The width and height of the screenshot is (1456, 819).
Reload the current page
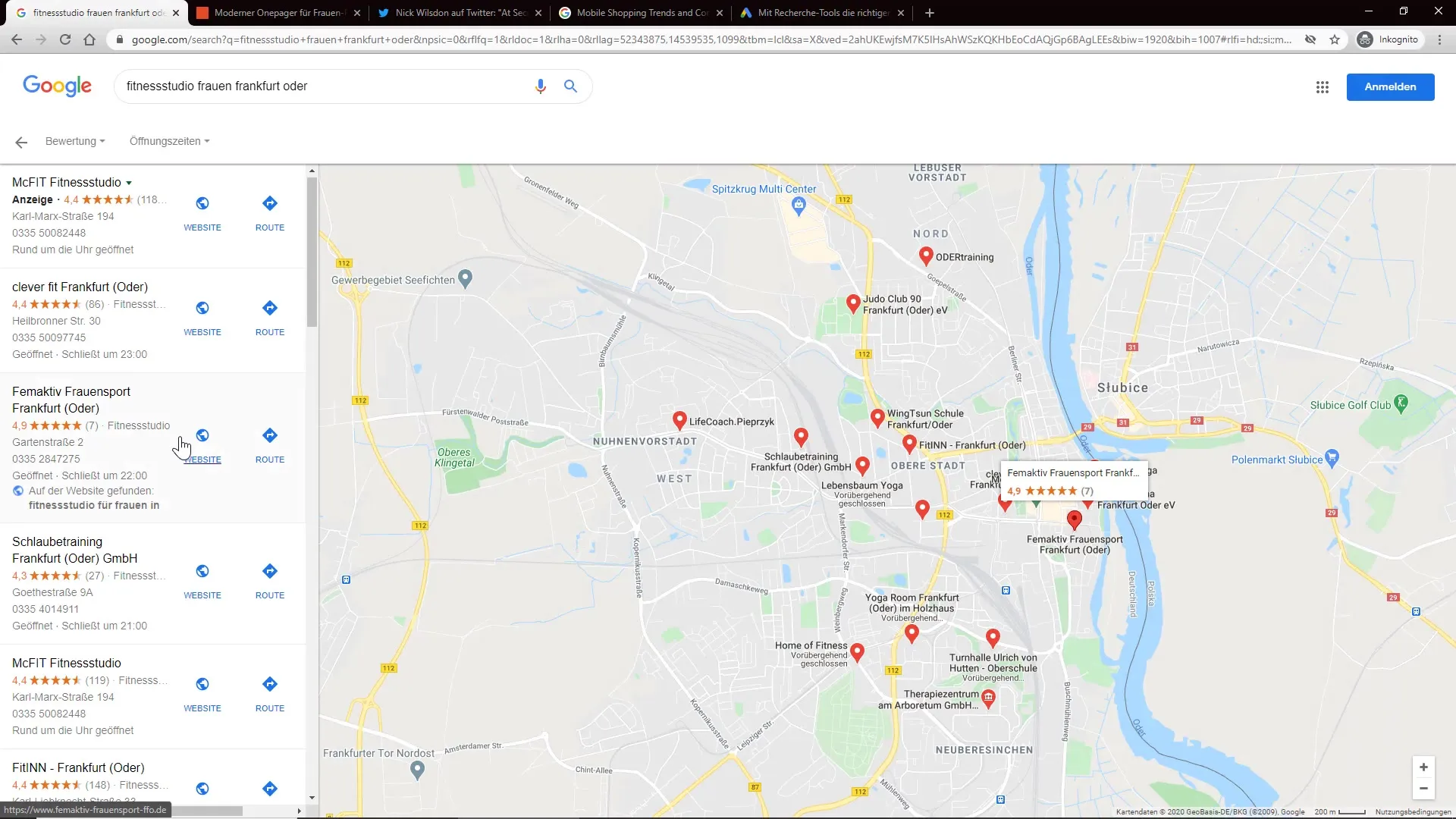click(x=65, y=39)
